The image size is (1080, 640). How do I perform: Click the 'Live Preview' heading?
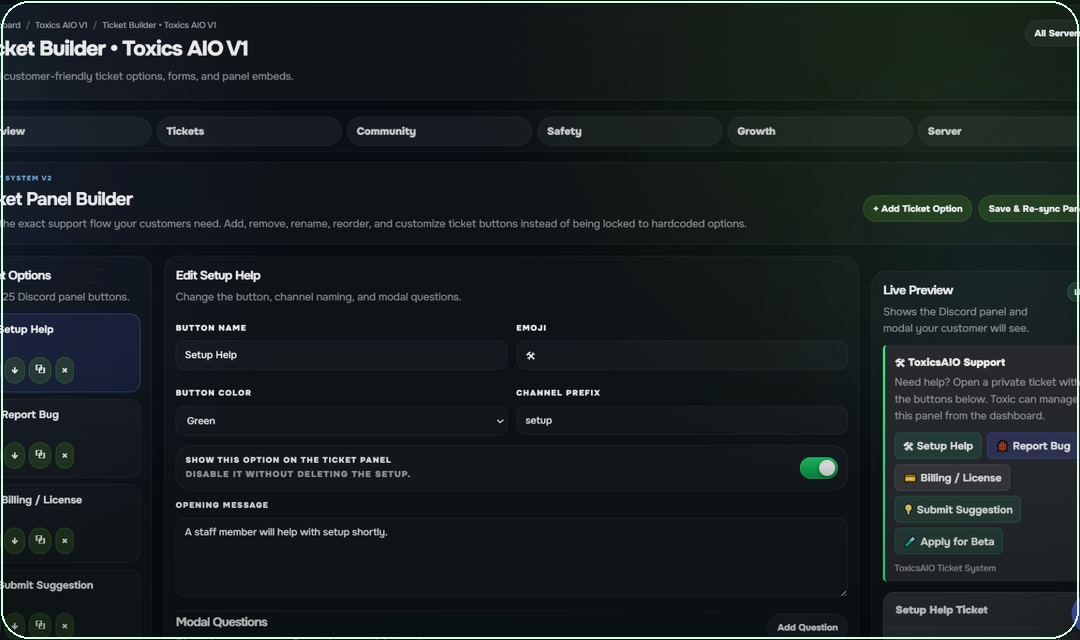coord(918,291)
